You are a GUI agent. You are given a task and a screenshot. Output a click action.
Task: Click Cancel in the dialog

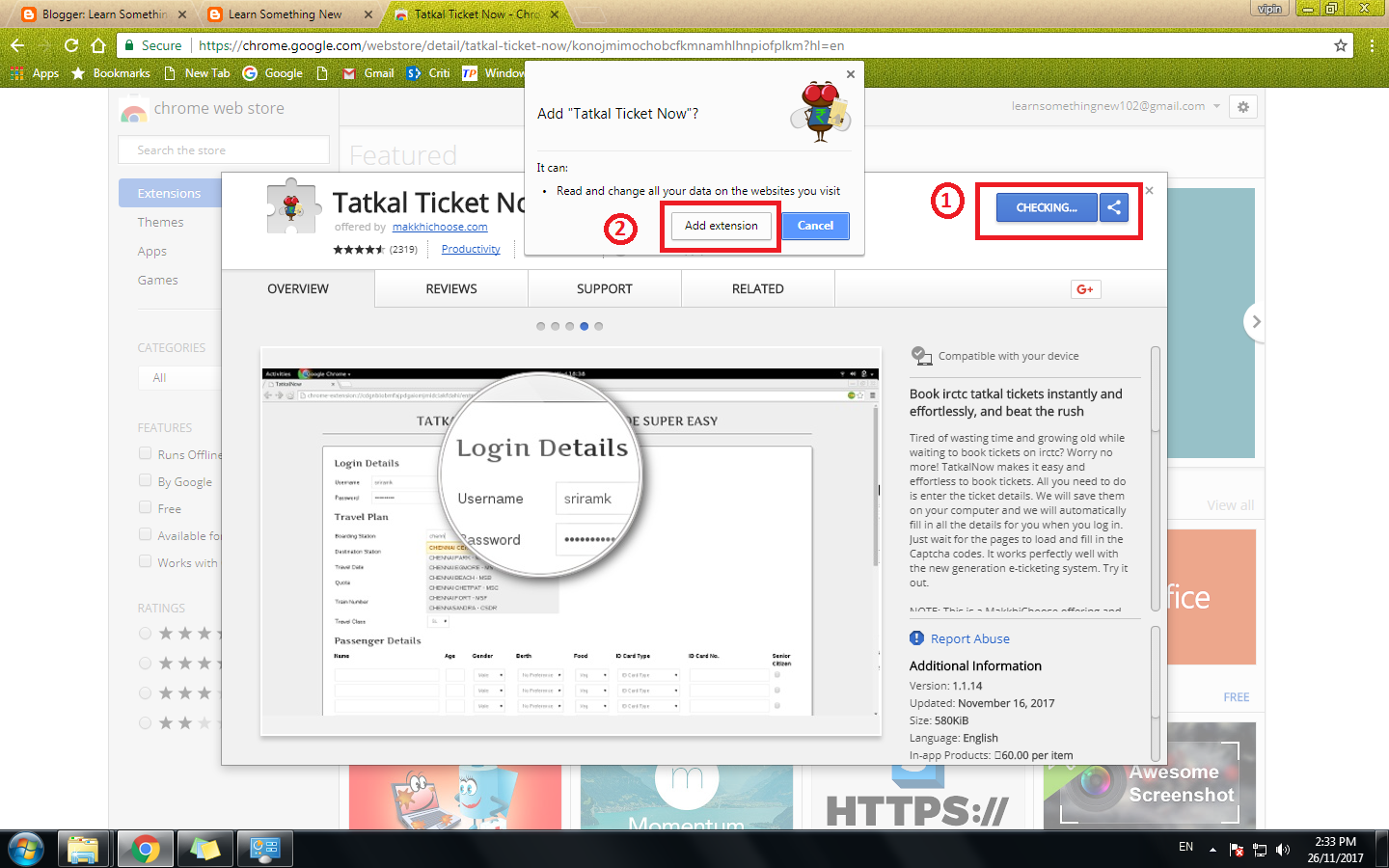(x=815, y=226)
